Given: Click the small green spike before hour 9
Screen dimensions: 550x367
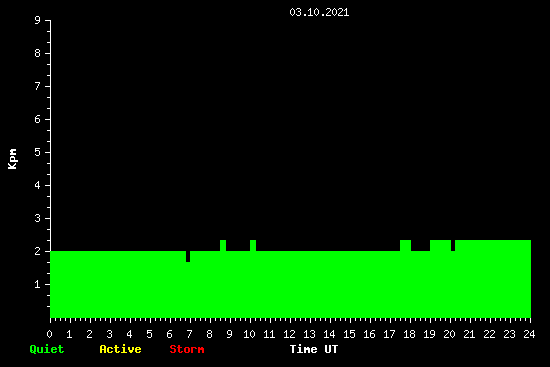Looking at the screenshot, I should click(x=223, y=246).
